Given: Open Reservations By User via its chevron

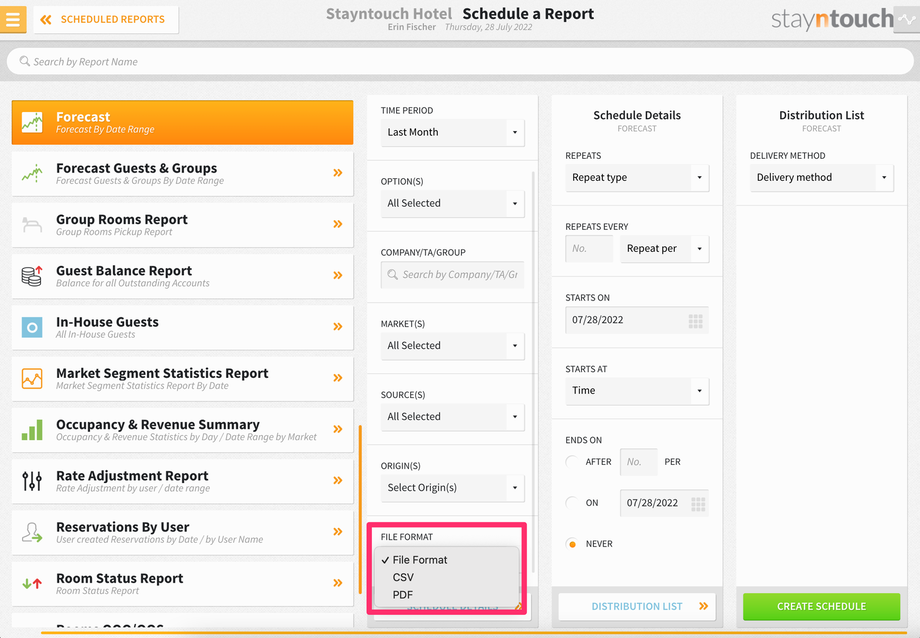Looking at the screenshot, I should tap(338, 531).
